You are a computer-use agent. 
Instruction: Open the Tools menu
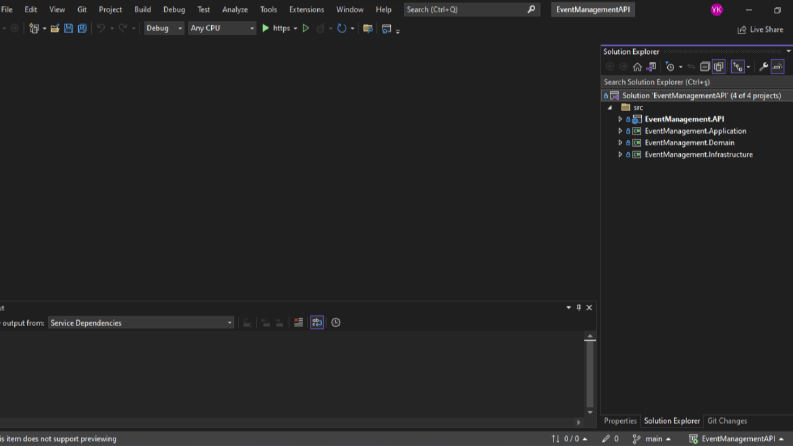click(269, 10)
